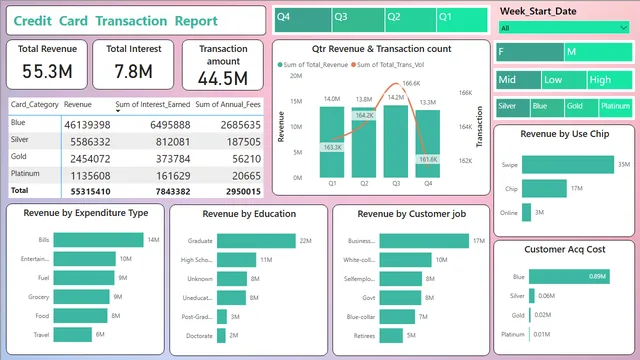The height and width of the screenshot is (360, 640).
Task: Select the Platinum row in table
Action: coord(136,175)
